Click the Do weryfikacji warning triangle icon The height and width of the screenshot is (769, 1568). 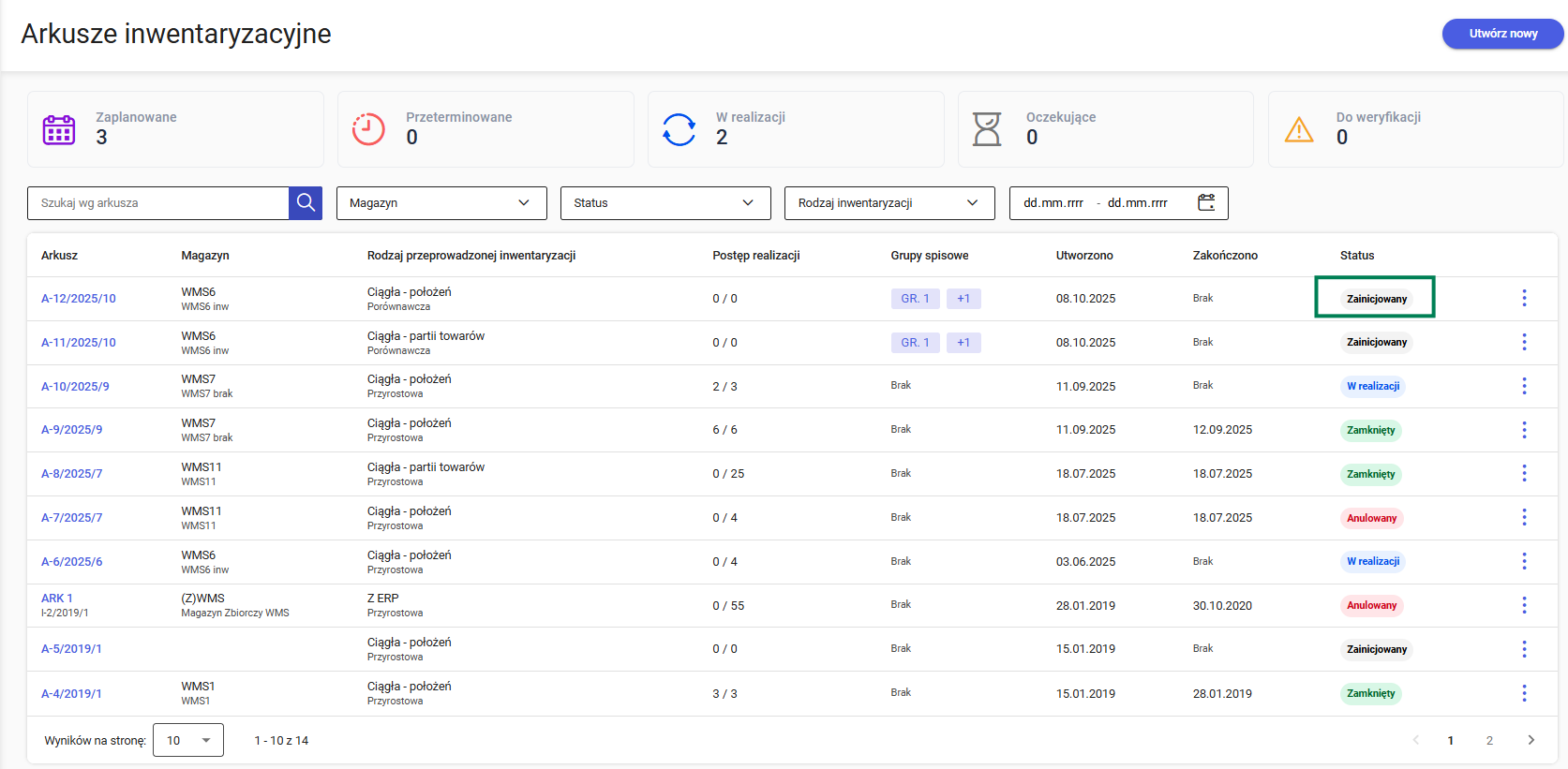pyautogui.click(x=1299, y=129)
